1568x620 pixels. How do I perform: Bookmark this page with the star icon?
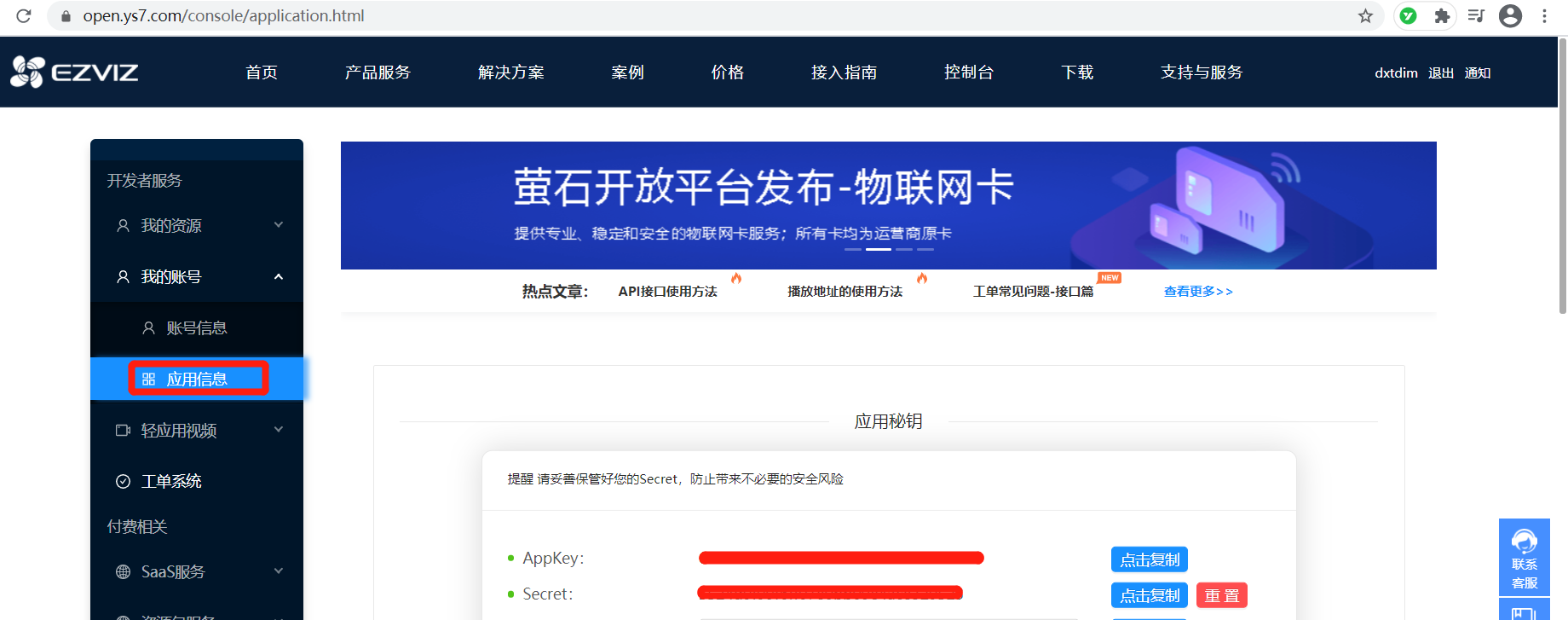pos(1365,15)
